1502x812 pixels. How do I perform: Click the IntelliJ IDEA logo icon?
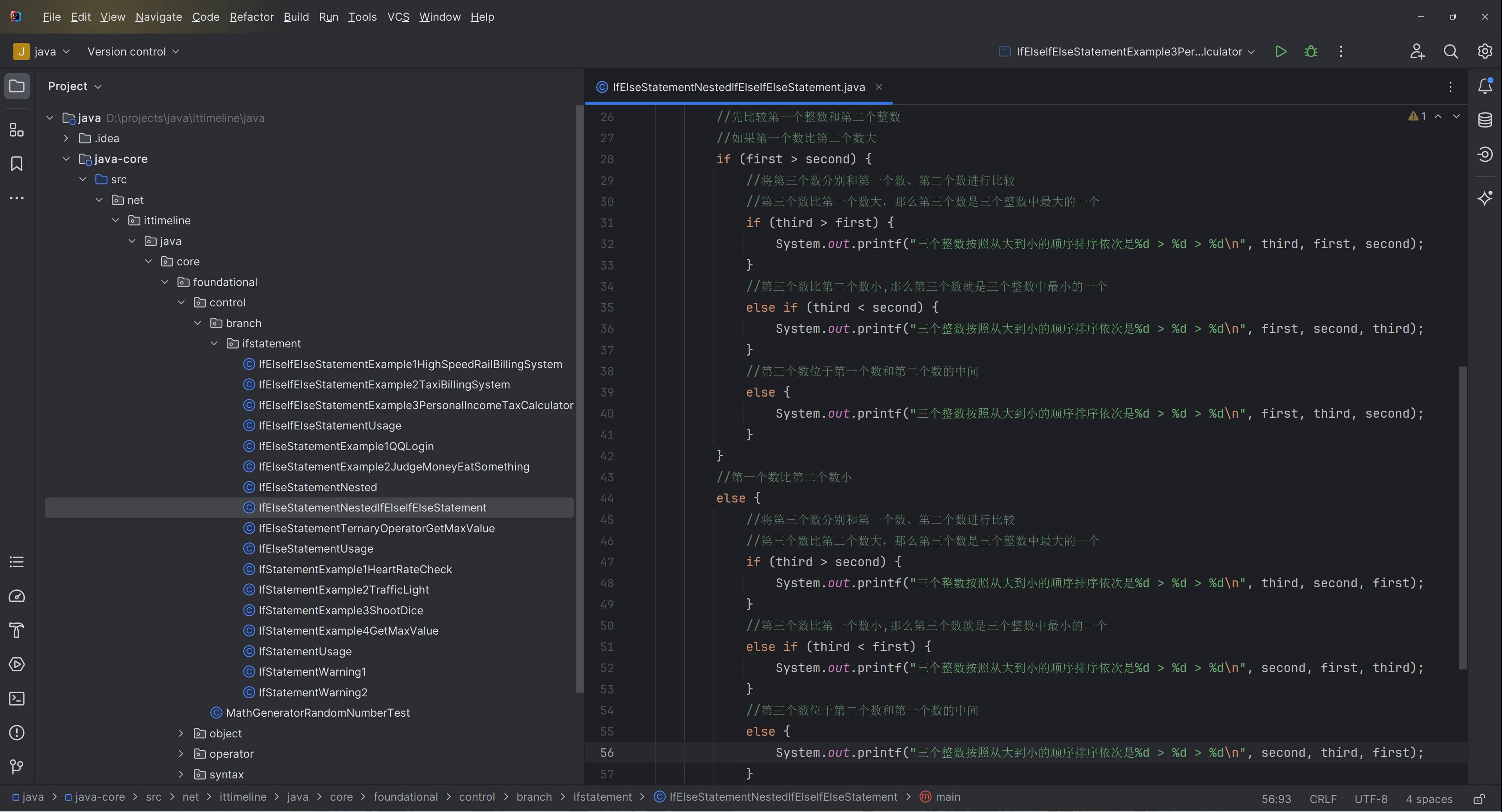(16, 16)
